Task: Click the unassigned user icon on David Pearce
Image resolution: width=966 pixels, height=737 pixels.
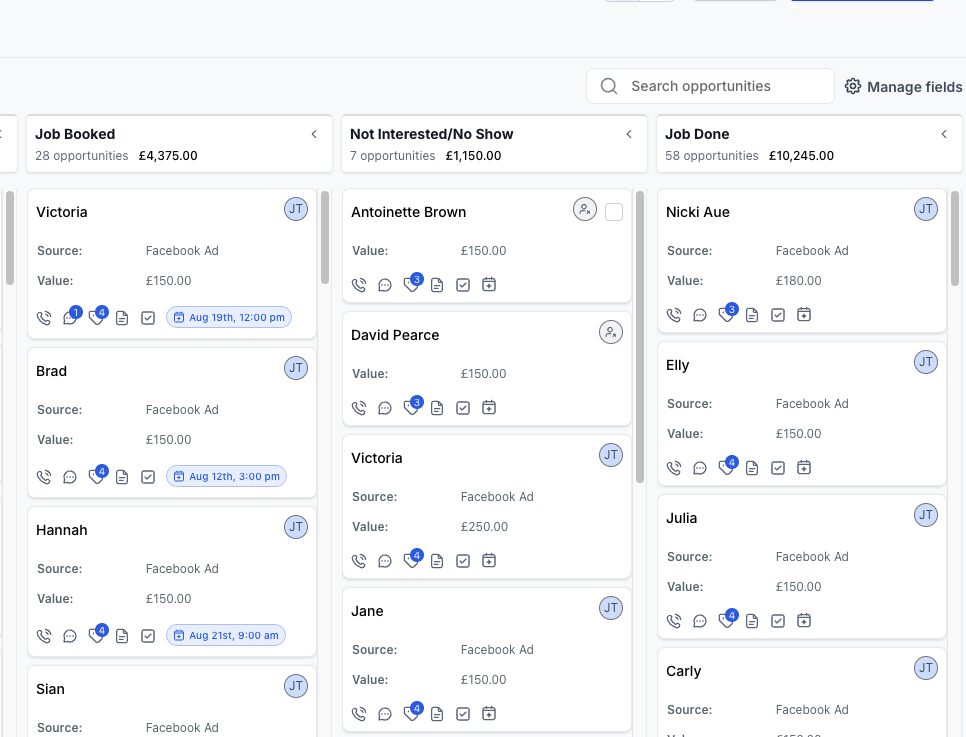Action: tap(611, 333)
